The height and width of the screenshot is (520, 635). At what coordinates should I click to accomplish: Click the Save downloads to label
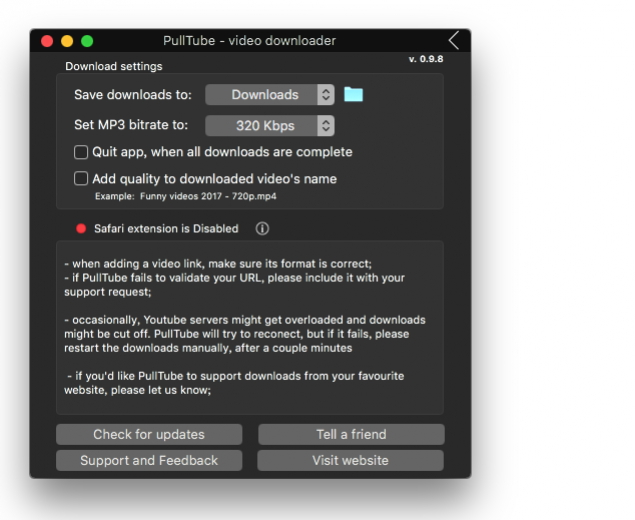[x=133, y=95]
